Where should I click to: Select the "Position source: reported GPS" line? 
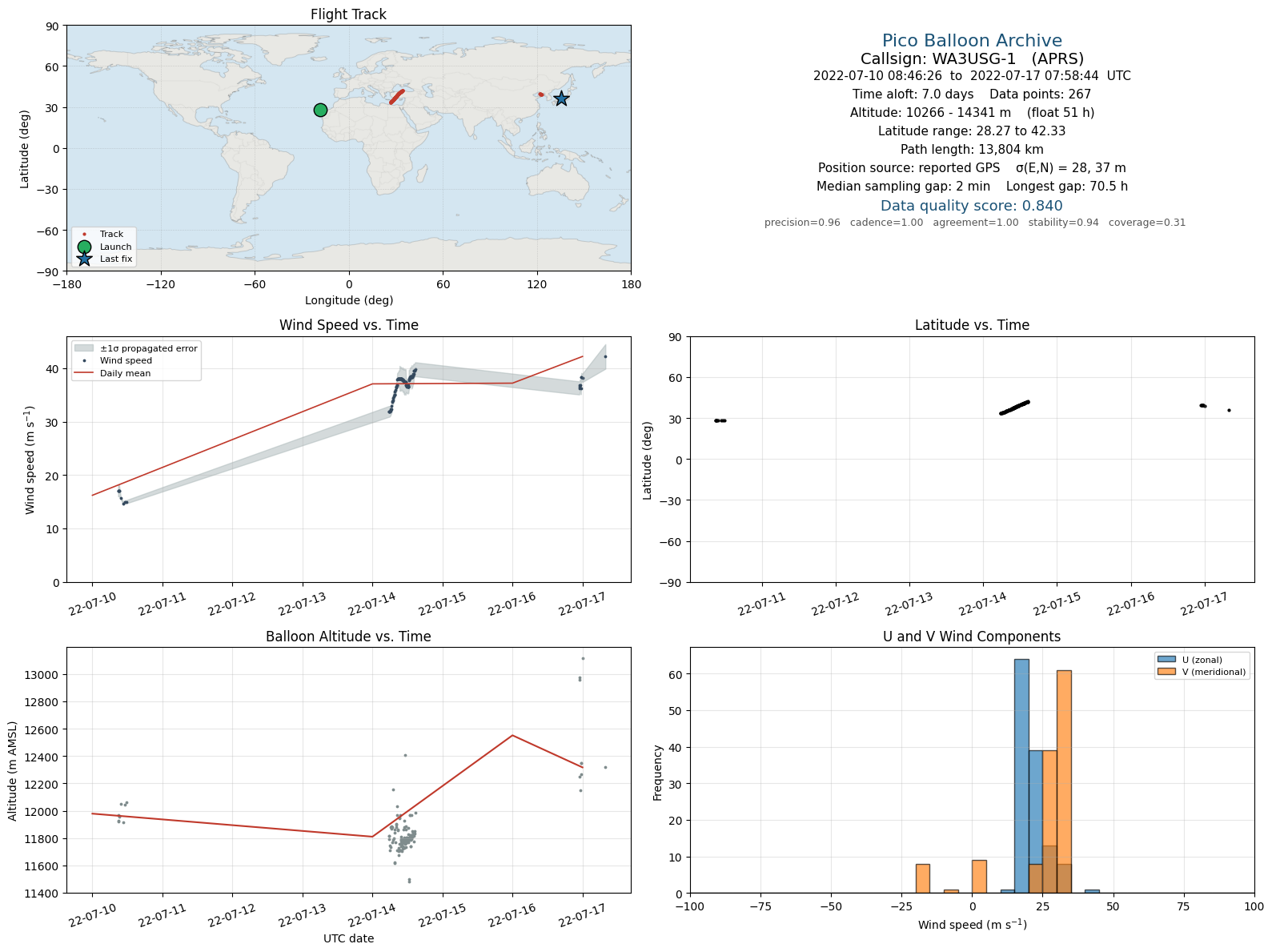[972, 168]
